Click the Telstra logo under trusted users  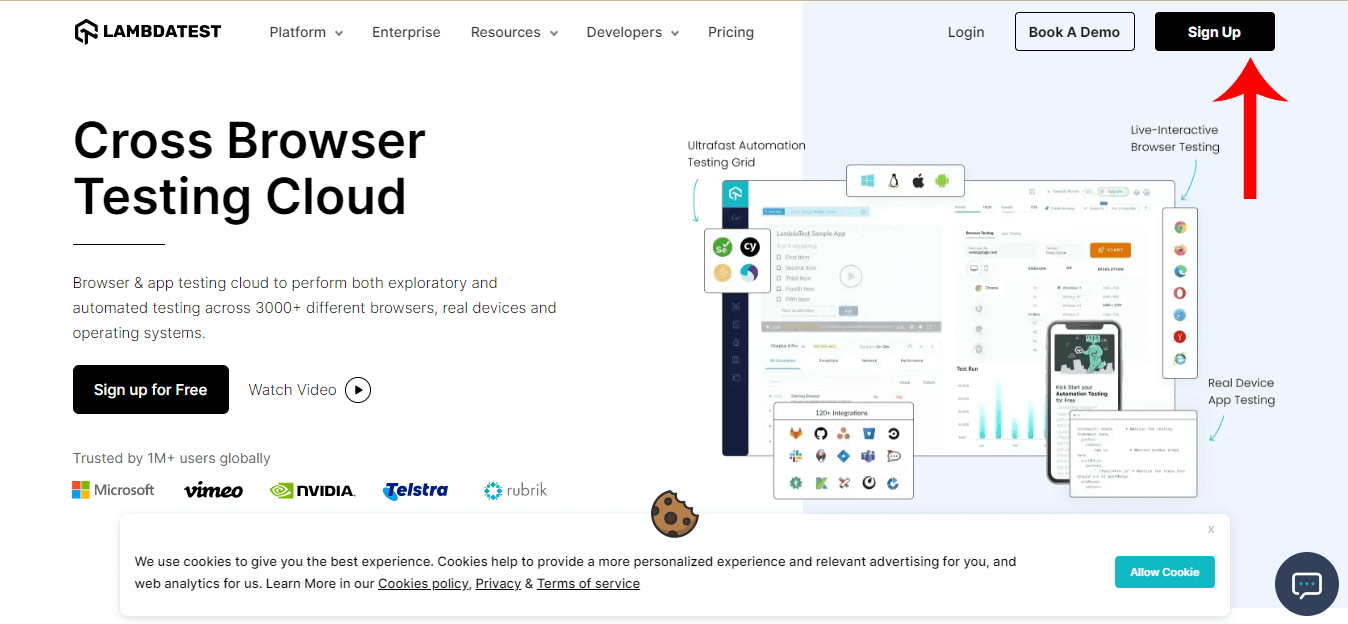[x=415, y=490]
